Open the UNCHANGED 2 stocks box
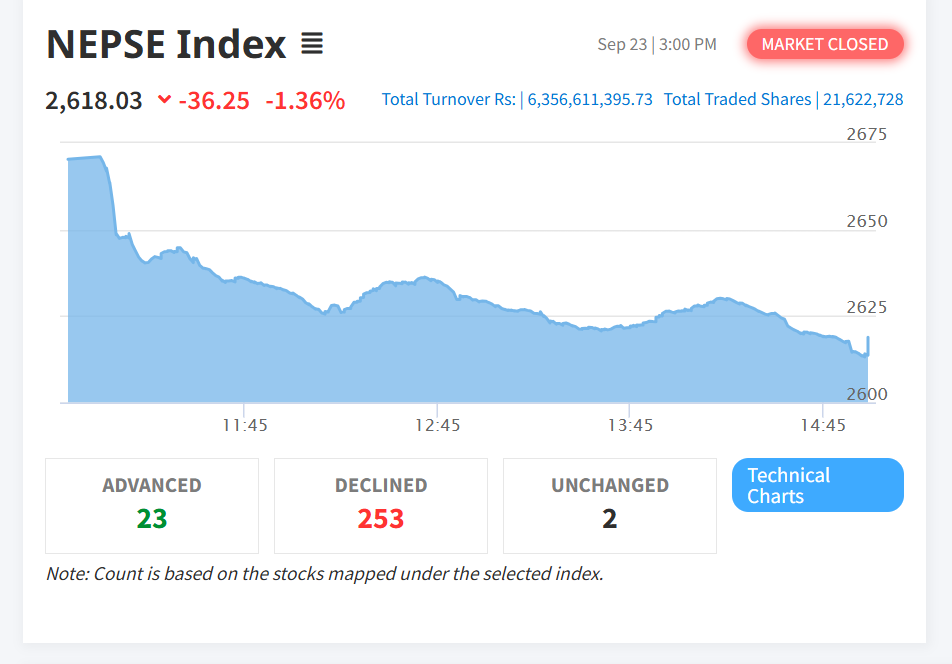This screenshot has height=664, width=952. (610, 506)
